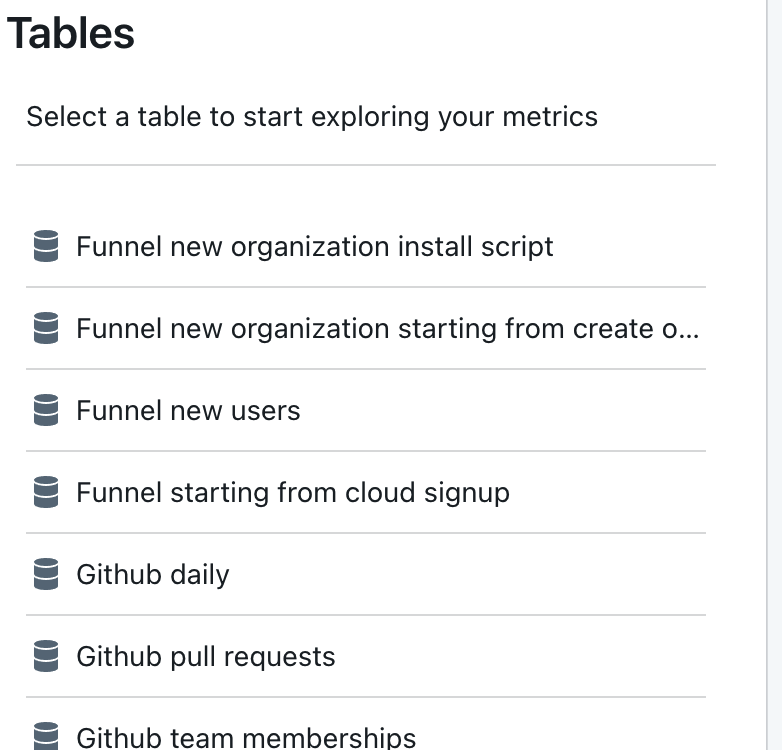Click the 'Select a table to start exploring' description

312,117
